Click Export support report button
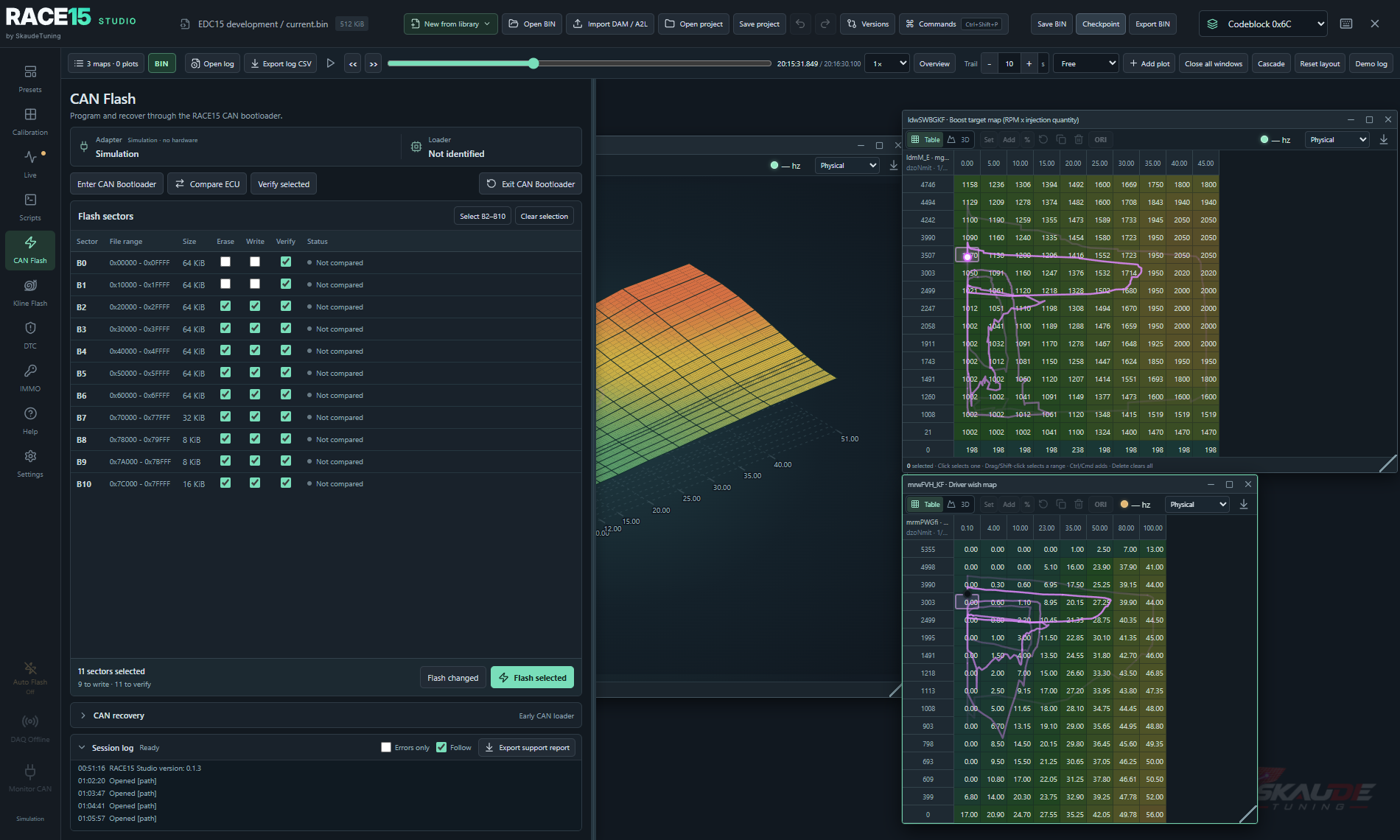 click(x=527, y=747)
